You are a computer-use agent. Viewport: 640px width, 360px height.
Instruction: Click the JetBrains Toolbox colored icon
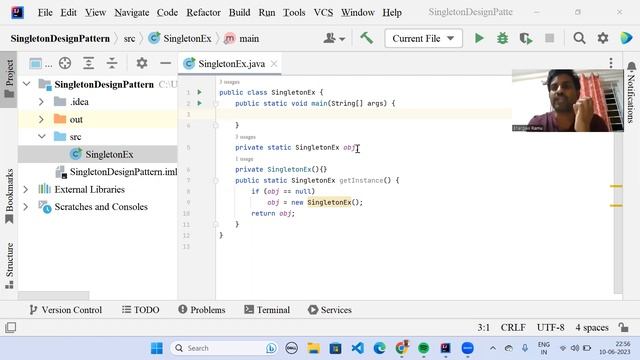point(626,38)
